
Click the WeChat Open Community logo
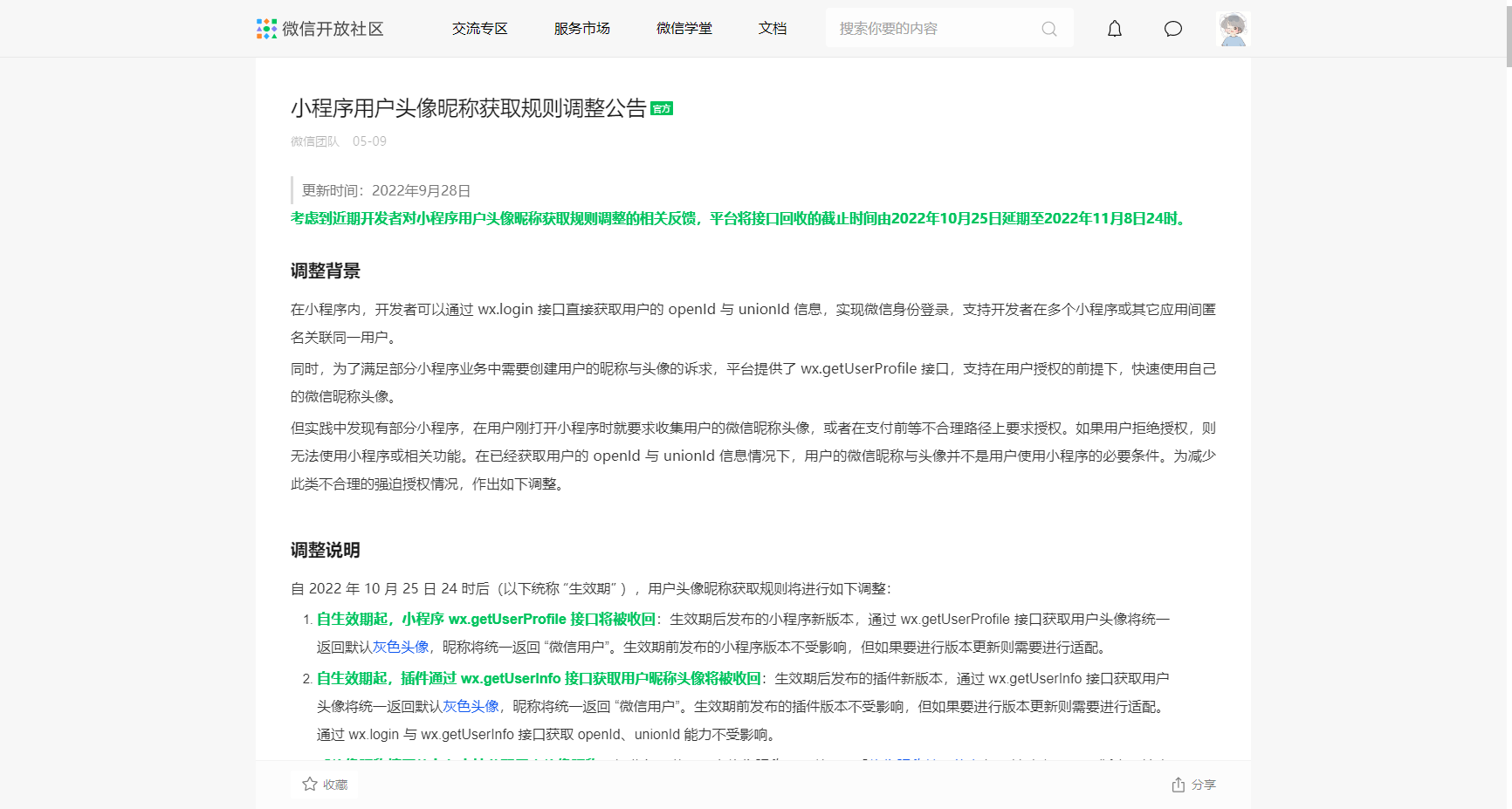[x=266, y=29]
